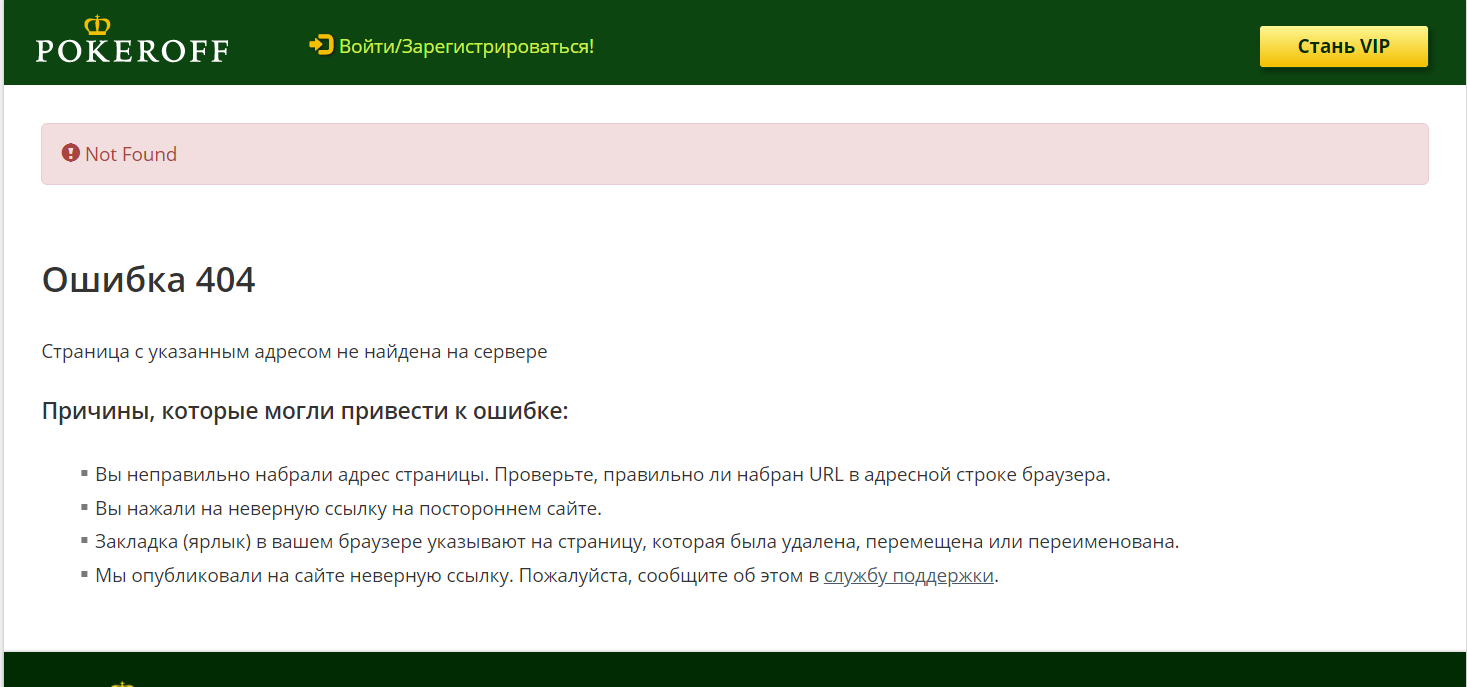This screenshot has height=687, width=1467.
Task: Click bullet 'Мы опубликовали на сайте неверную ссылку'
Action: 547,577
